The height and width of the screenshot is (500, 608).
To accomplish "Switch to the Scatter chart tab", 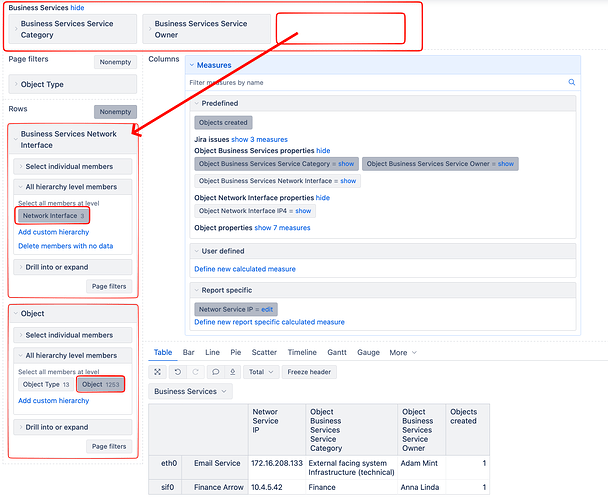I will tap(264, 353).
